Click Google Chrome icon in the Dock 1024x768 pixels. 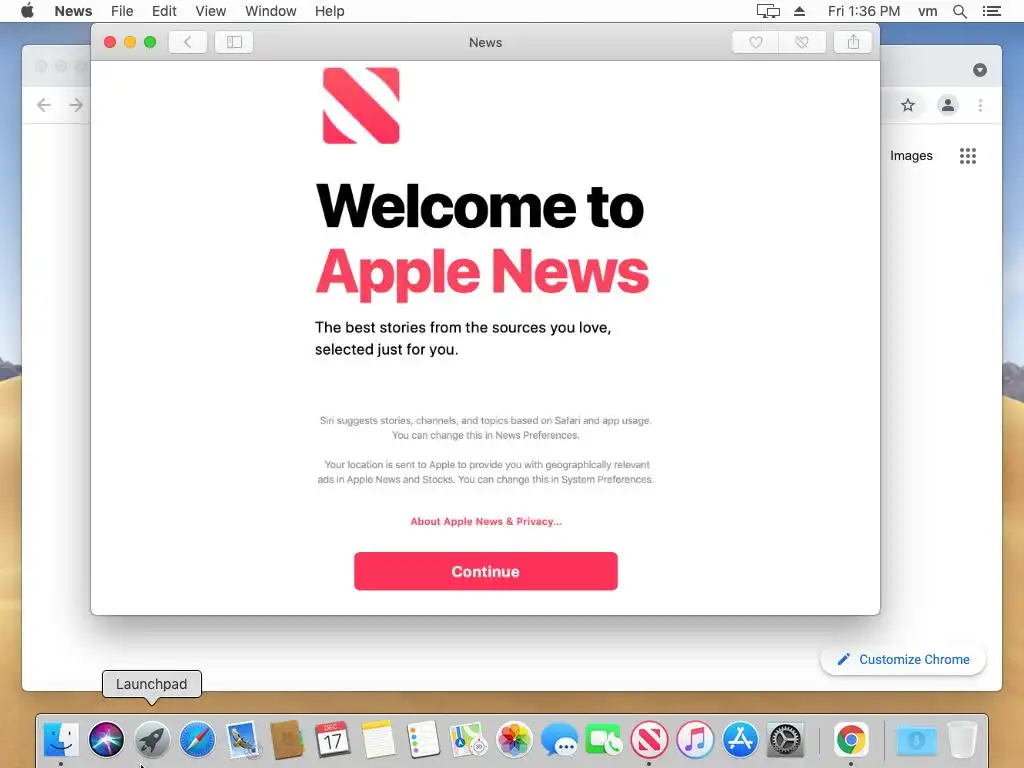(x=851, y=740)
